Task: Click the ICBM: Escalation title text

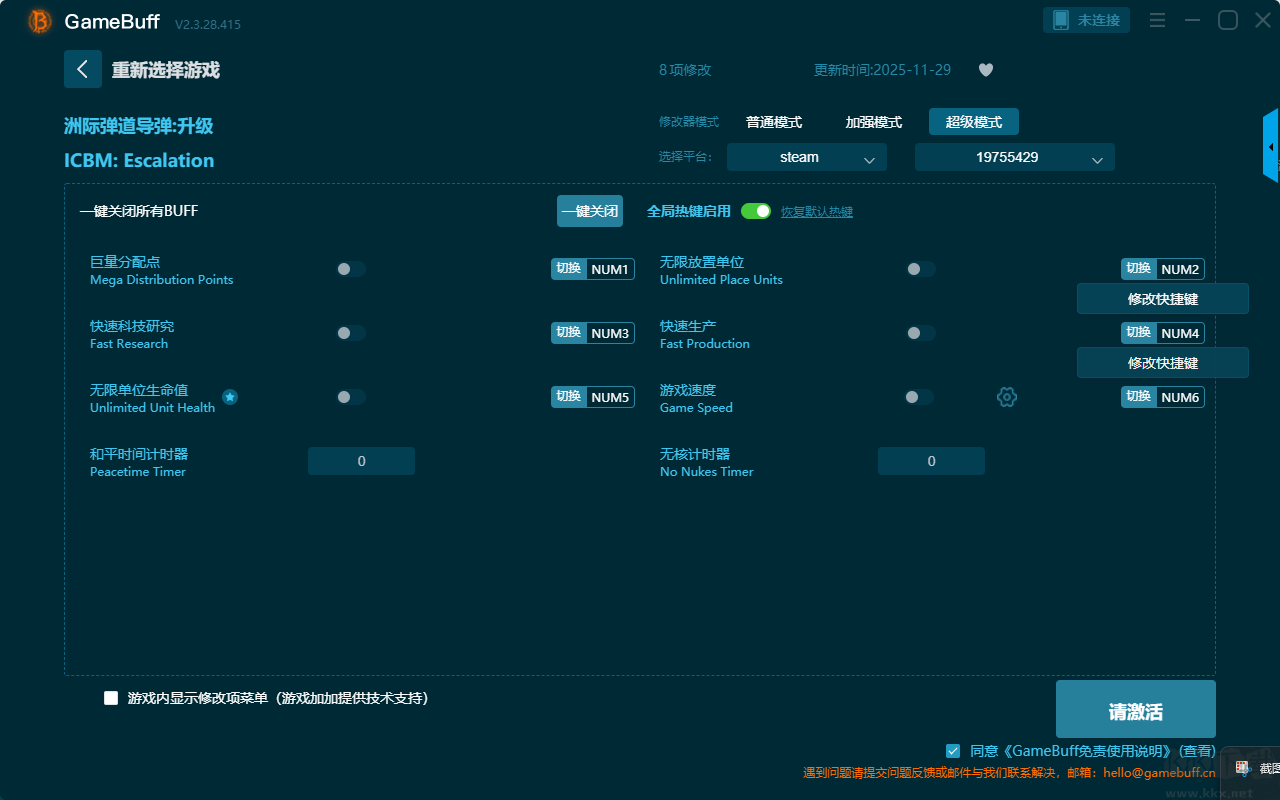Action: click(x=139, y=160)
